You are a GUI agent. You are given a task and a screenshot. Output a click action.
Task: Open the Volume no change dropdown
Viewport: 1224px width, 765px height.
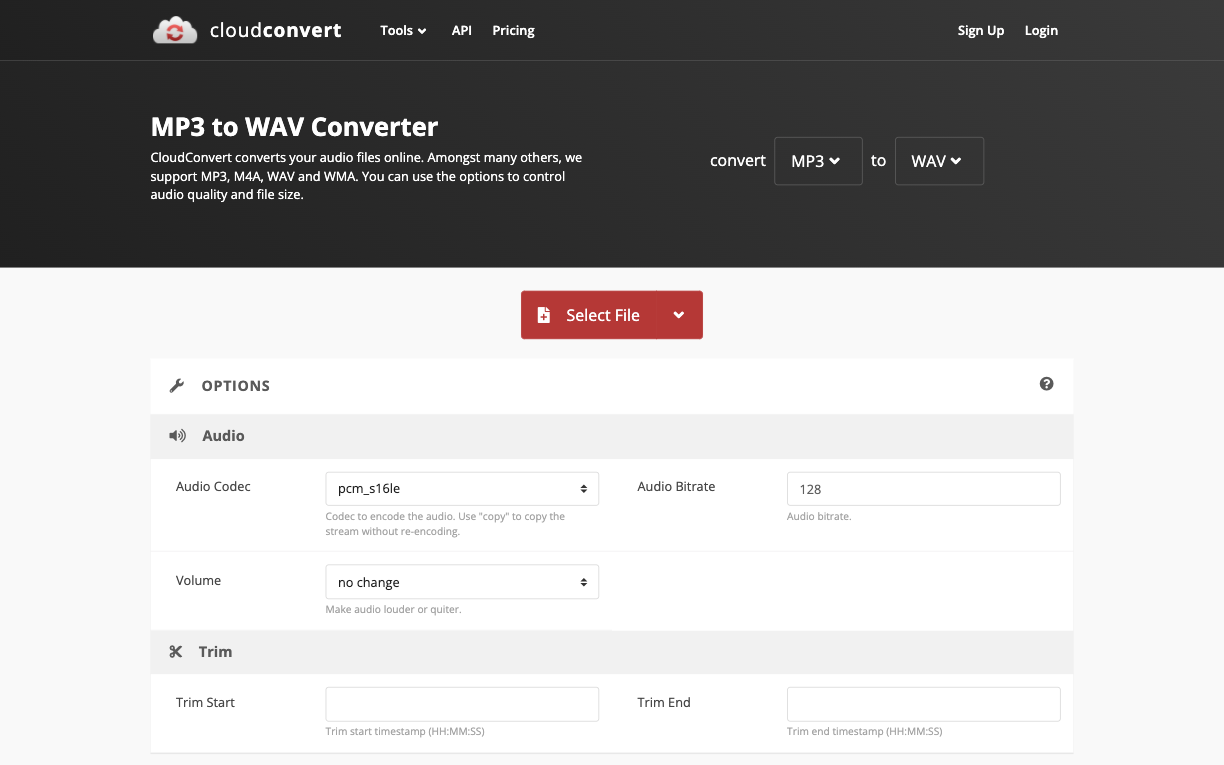[x=462, y=582]
